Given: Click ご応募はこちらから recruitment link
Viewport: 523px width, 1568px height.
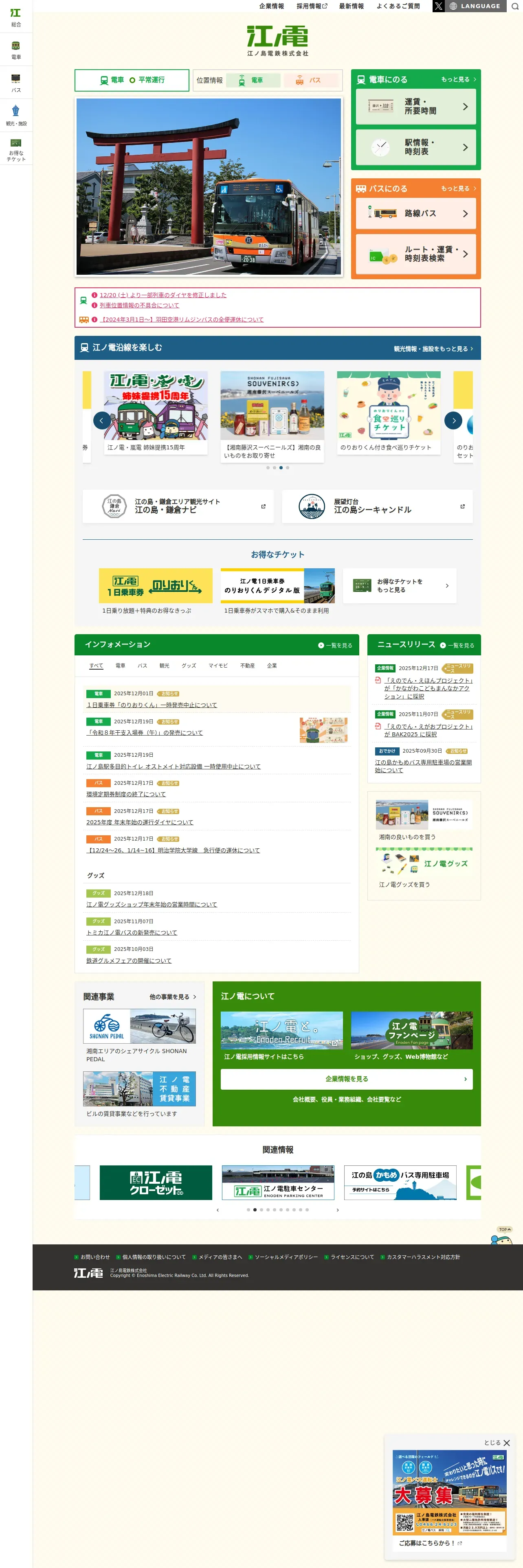Looking at the screenshot, I should point(431,1543).
